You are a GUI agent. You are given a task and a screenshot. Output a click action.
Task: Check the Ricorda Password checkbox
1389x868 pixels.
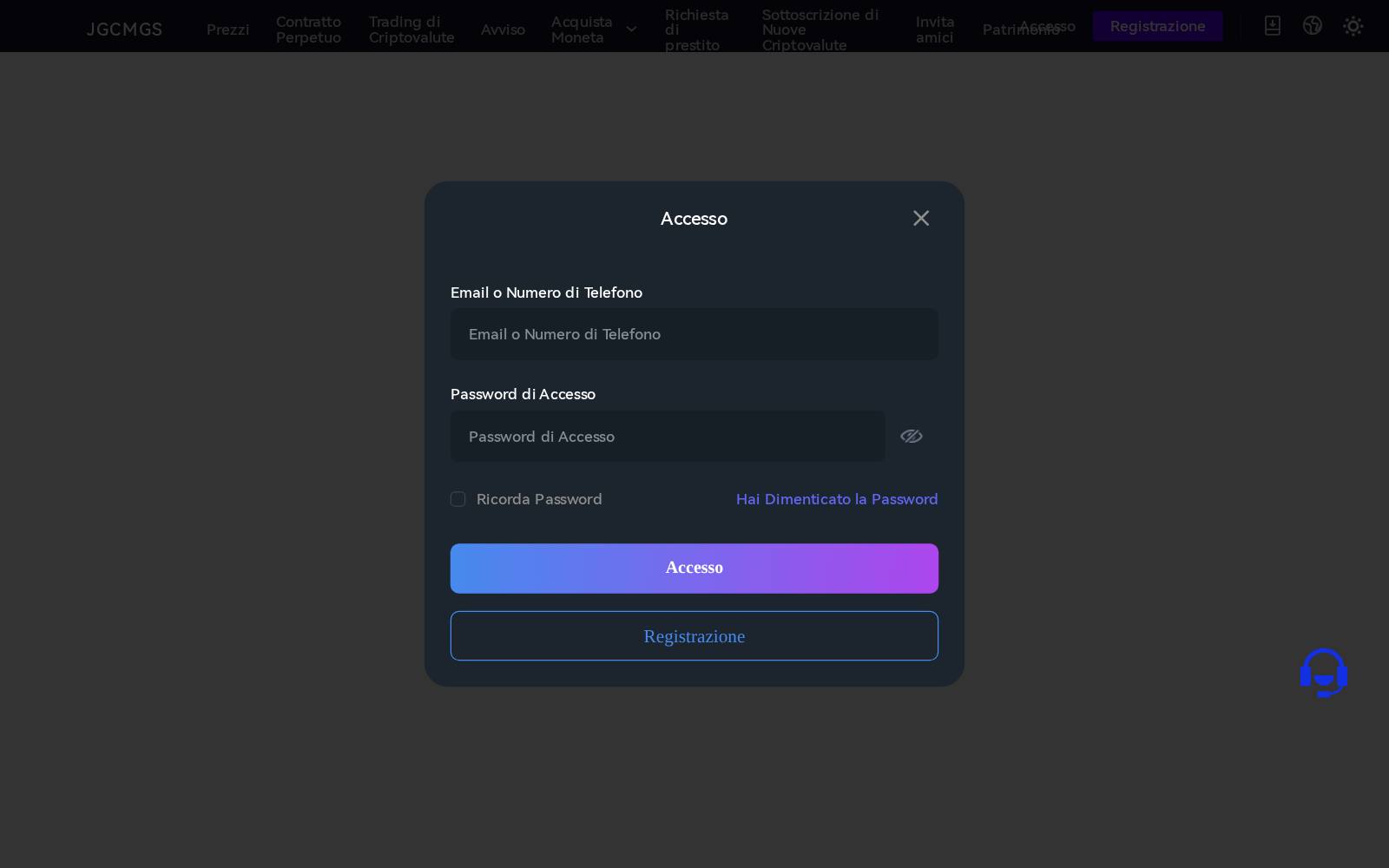[458, 499]
